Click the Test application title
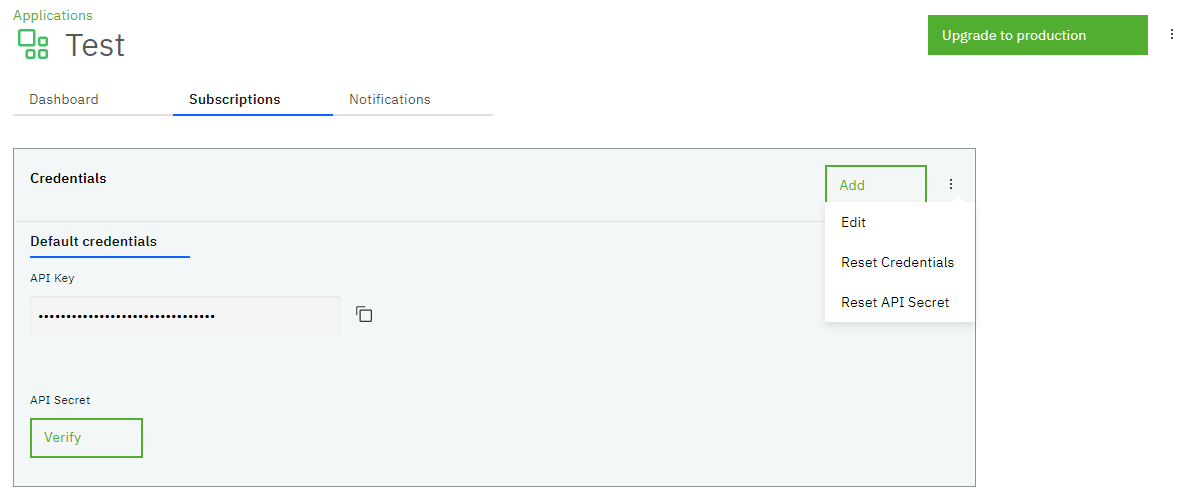1187x496 pixels. tap(95, 45)
